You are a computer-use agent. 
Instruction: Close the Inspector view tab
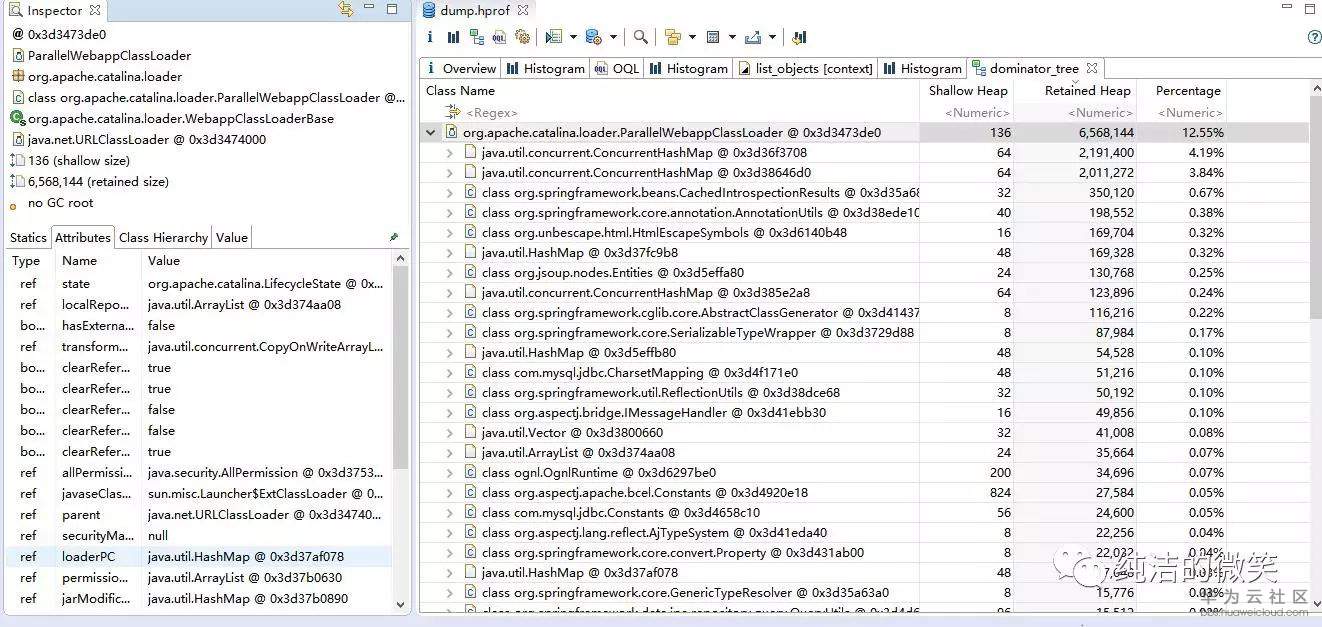tap(95, 10)
